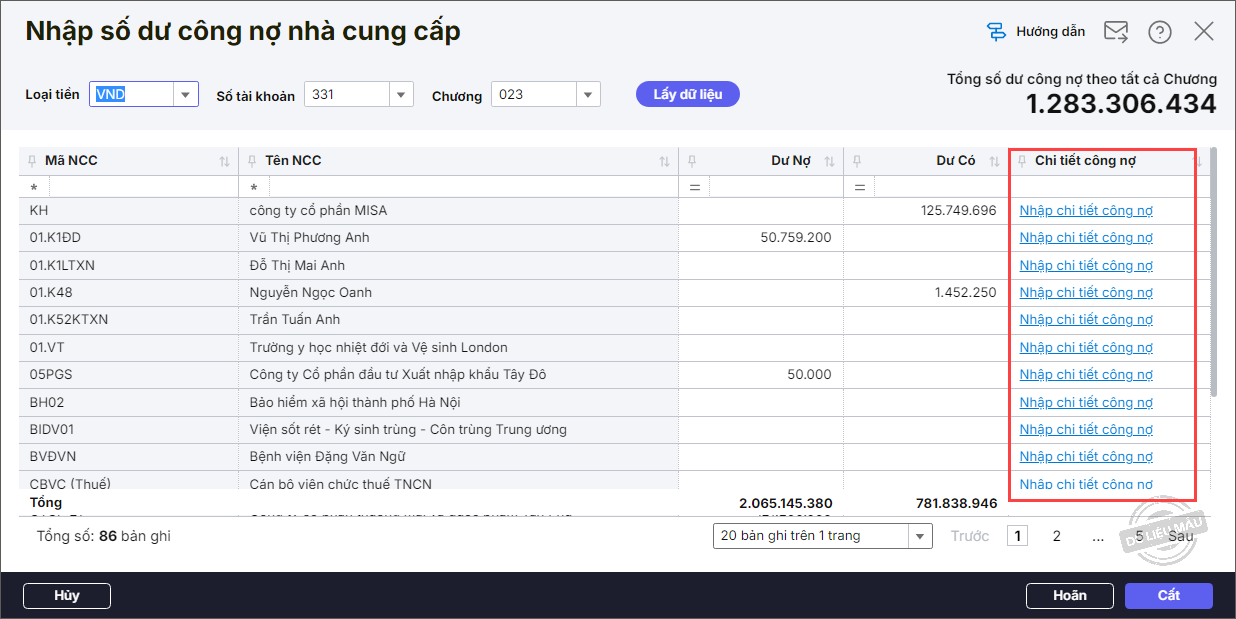
Task: Click pin icon on Tên NCC column
Action: tap(252, 161)
